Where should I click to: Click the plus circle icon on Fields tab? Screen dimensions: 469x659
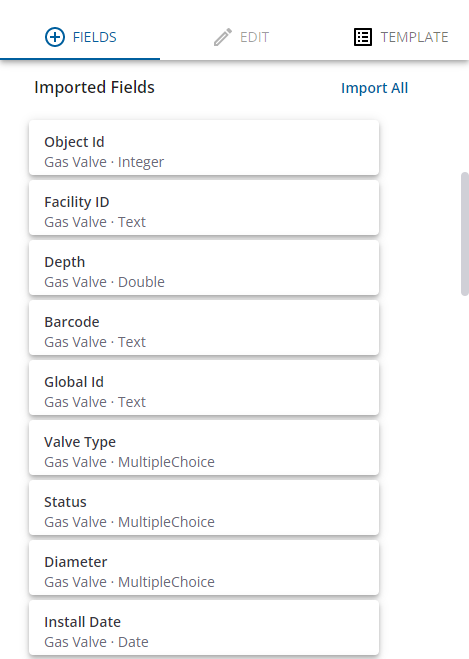55,37
